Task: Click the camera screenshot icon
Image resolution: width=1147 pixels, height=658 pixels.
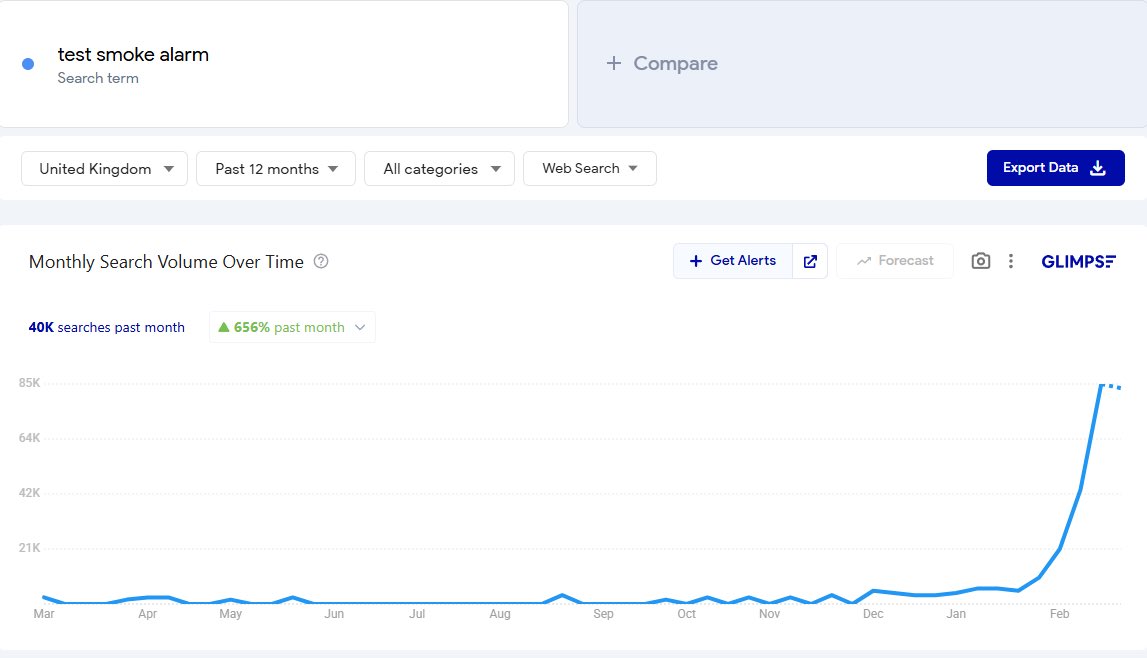Action: coord(980,261)
